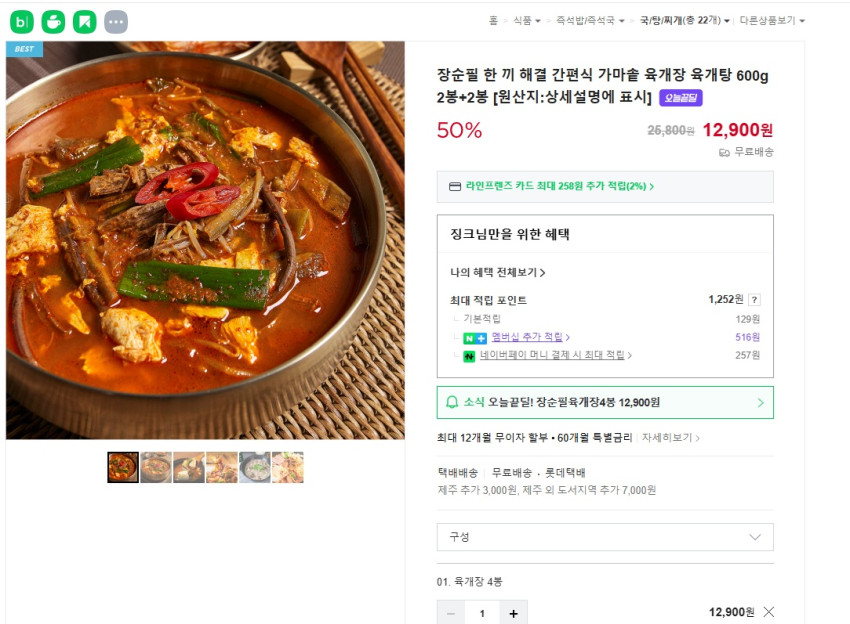Viewport: 850px width, 624px height.
Task: Open the gray more-options ellipsis icon
Action: pyautogui.click(x=115, y=21)
